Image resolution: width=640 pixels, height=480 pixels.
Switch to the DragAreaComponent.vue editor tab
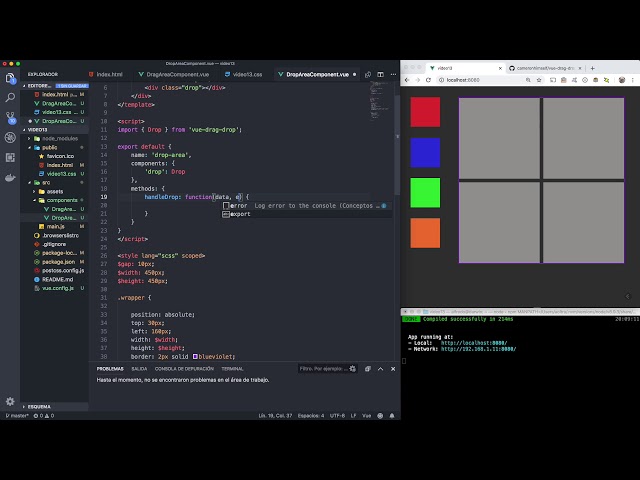pyautogui.click(x=174, y=74)
